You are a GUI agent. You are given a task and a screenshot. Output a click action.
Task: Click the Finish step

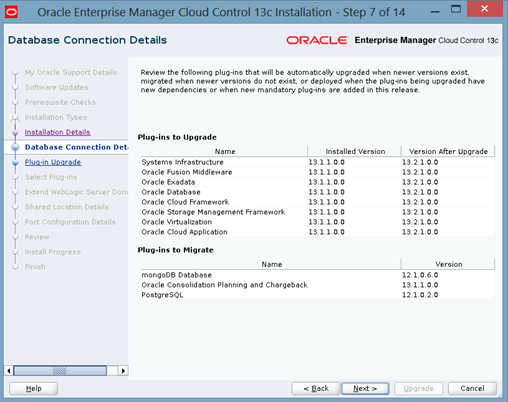pos(35,267)
